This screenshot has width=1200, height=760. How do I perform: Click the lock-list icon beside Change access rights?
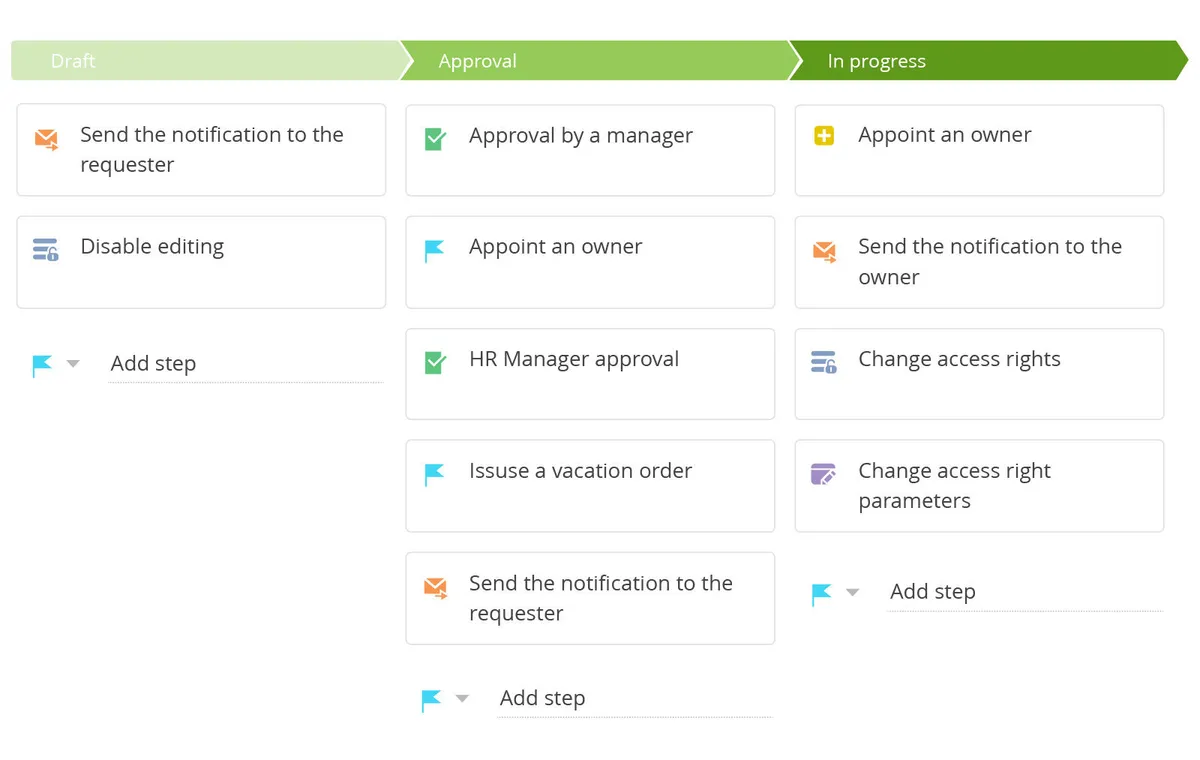[x=824, y=362]
